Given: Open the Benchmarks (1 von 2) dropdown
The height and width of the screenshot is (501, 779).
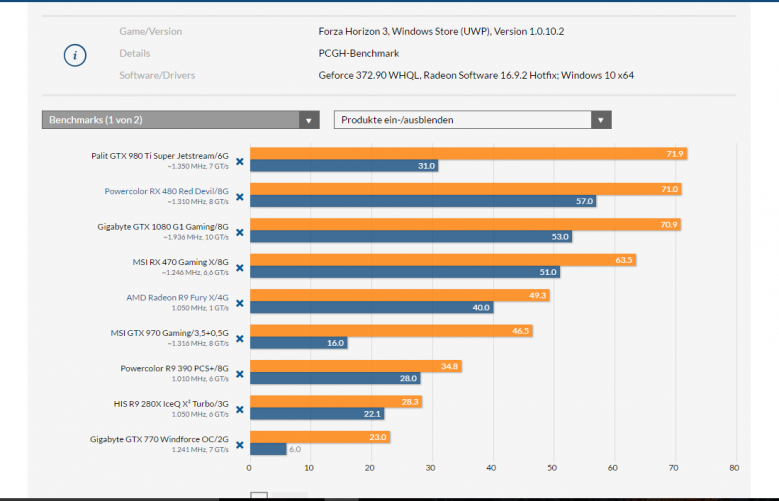Looking at the screenshot, I should 170,120.
